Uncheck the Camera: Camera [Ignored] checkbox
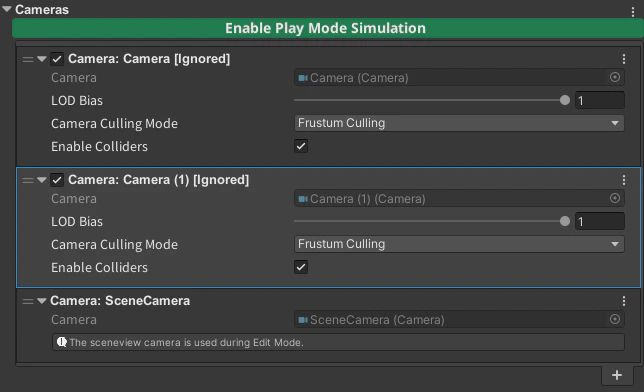Screen dimensions: 644x392 57,59
